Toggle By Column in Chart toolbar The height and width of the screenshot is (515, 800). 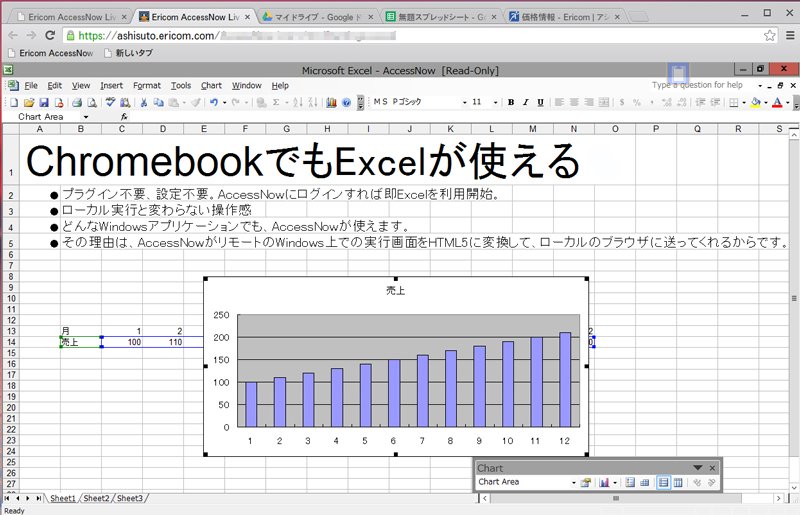coord(678,482)
